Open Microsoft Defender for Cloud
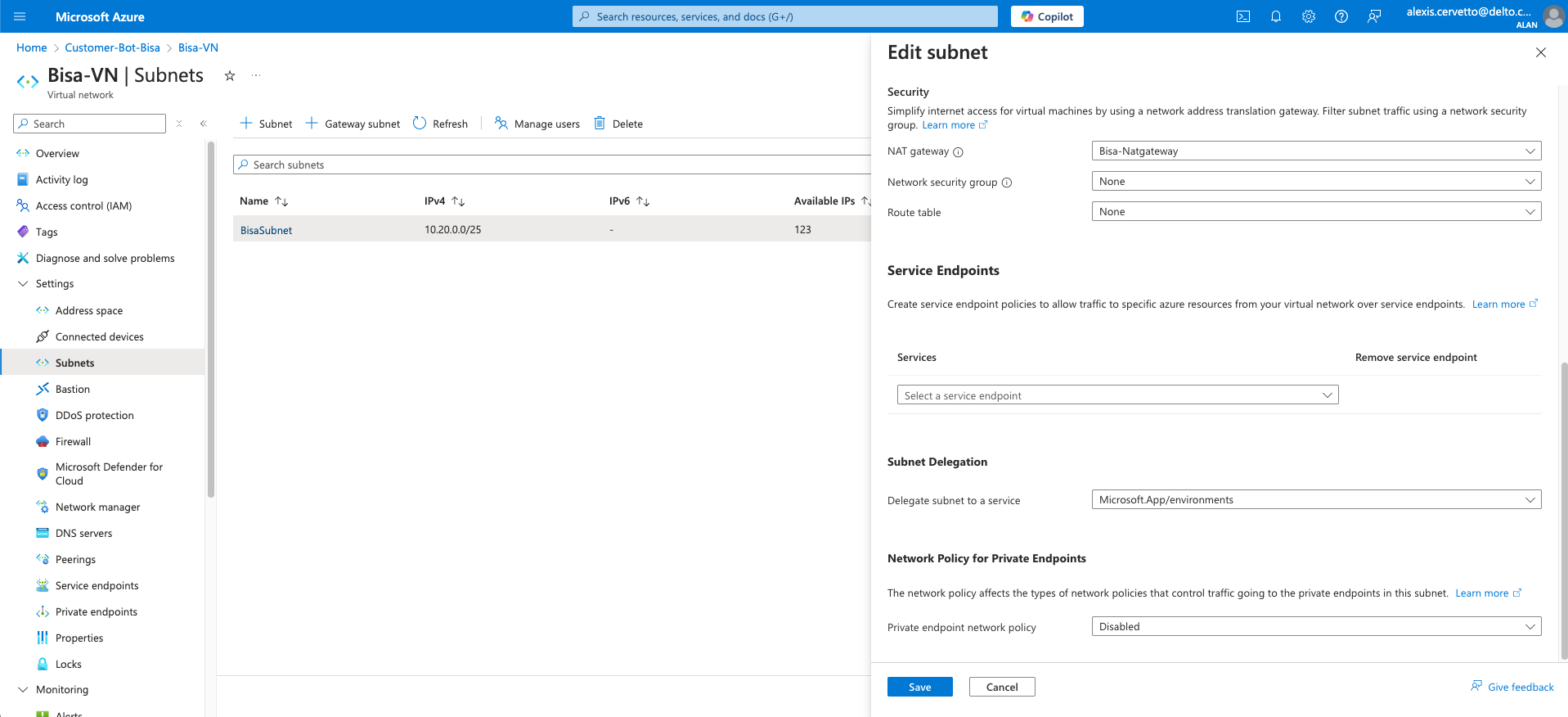Image resolution: width=1568 pixels, height=717 pixels. click(x=109, y=474)
